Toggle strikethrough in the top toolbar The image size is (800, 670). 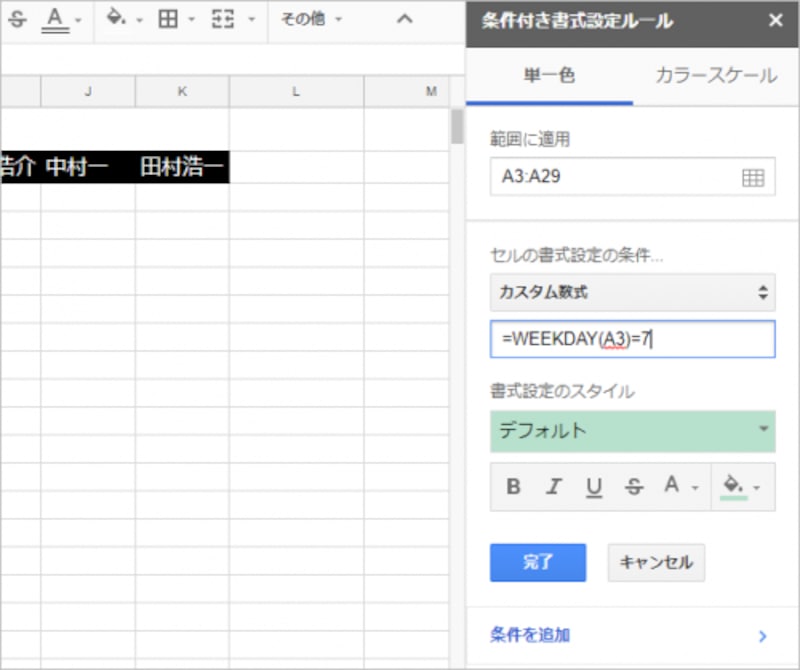(x=17, y=20)
